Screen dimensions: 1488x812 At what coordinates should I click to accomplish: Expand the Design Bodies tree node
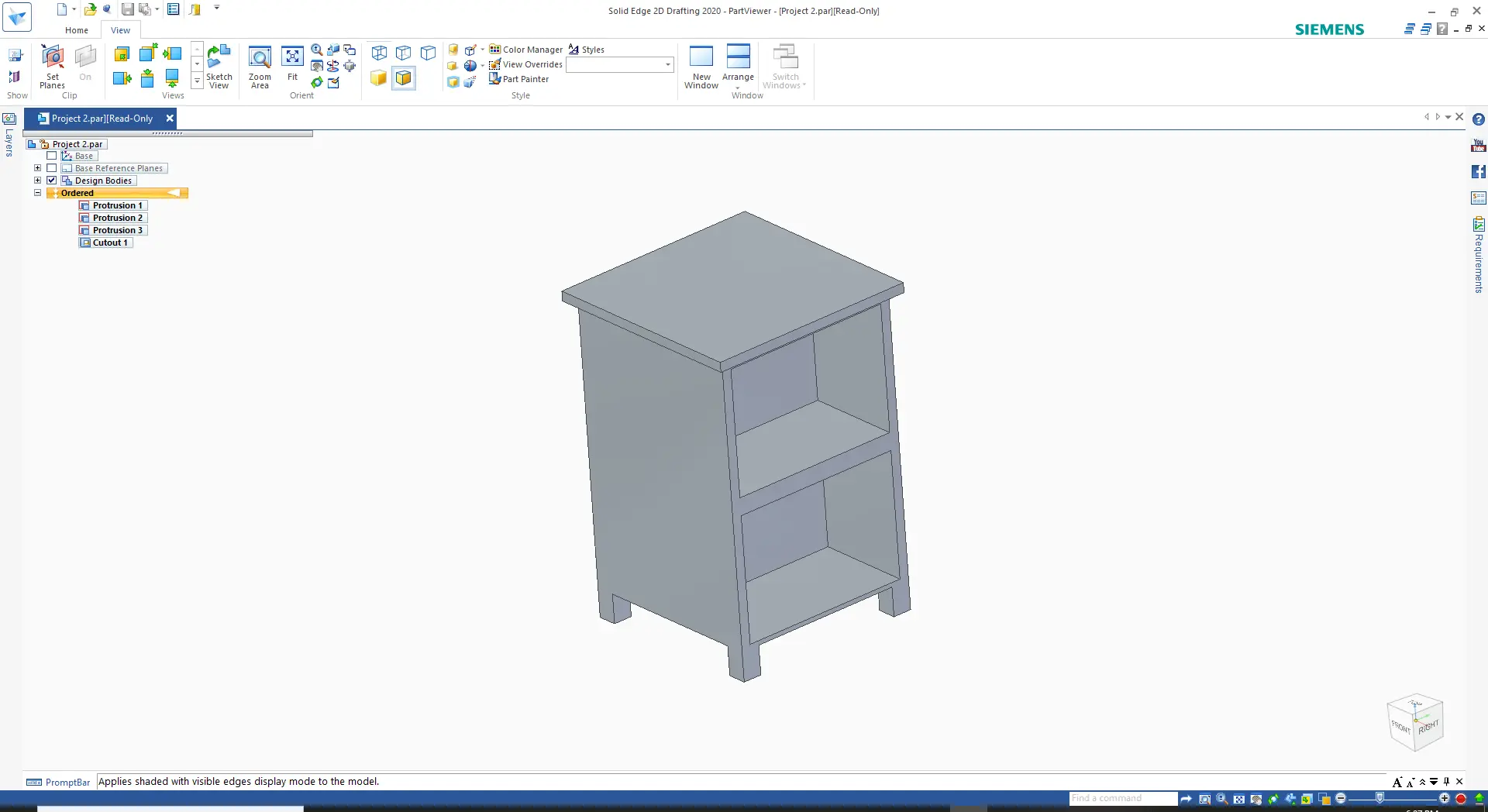[37, 181]
